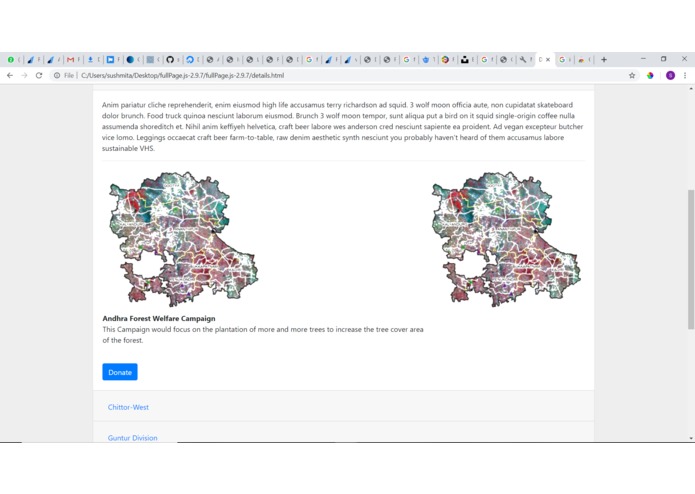Viewport: 695px width, 494px height.
Task: Bookmark this page with the star icon
Action: (x=632, y=75)
